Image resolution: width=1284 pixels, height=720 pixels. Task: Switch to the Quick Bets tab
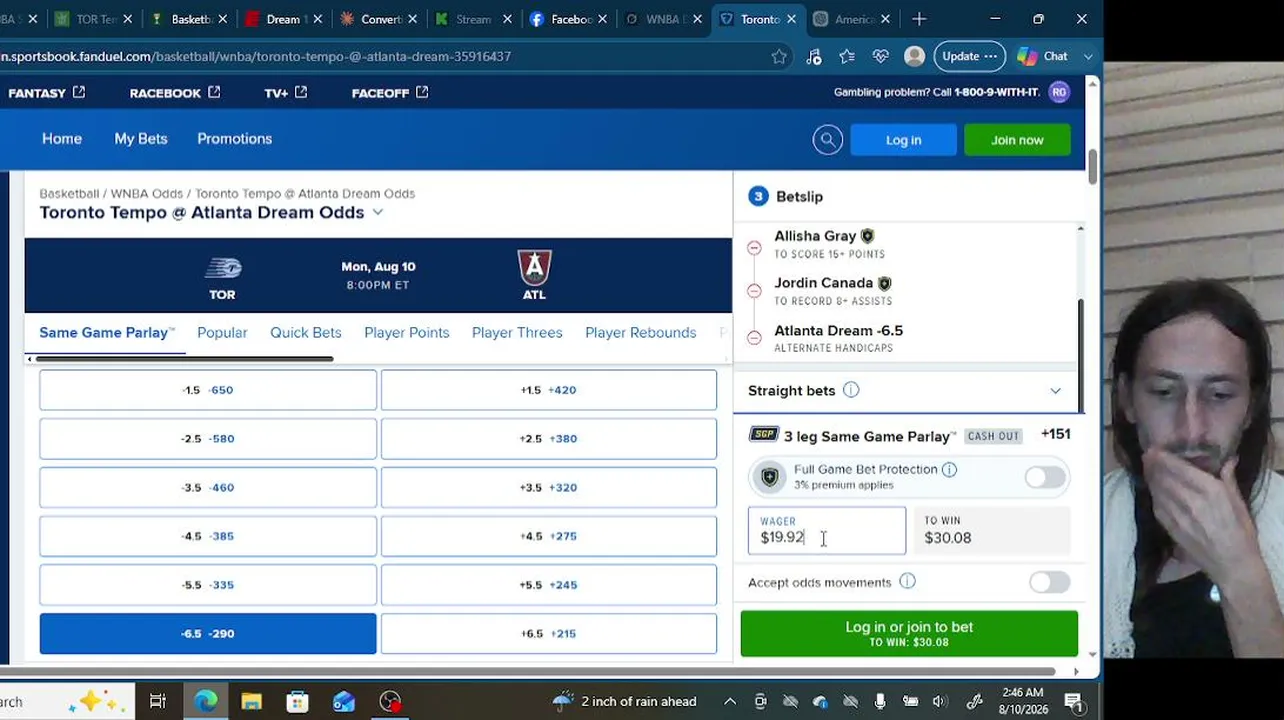click(305, 332)
